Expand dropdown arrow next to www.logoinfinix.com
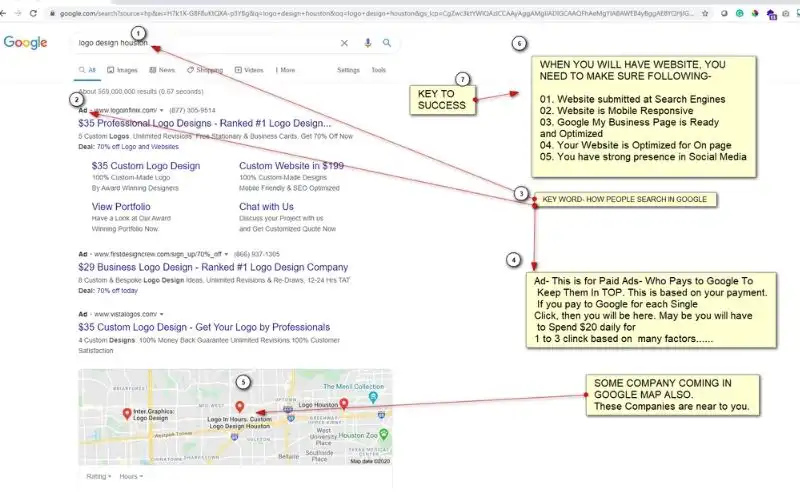Image resolution: width=800 pixels, height=500 pixels. click(x=162, y=111)
